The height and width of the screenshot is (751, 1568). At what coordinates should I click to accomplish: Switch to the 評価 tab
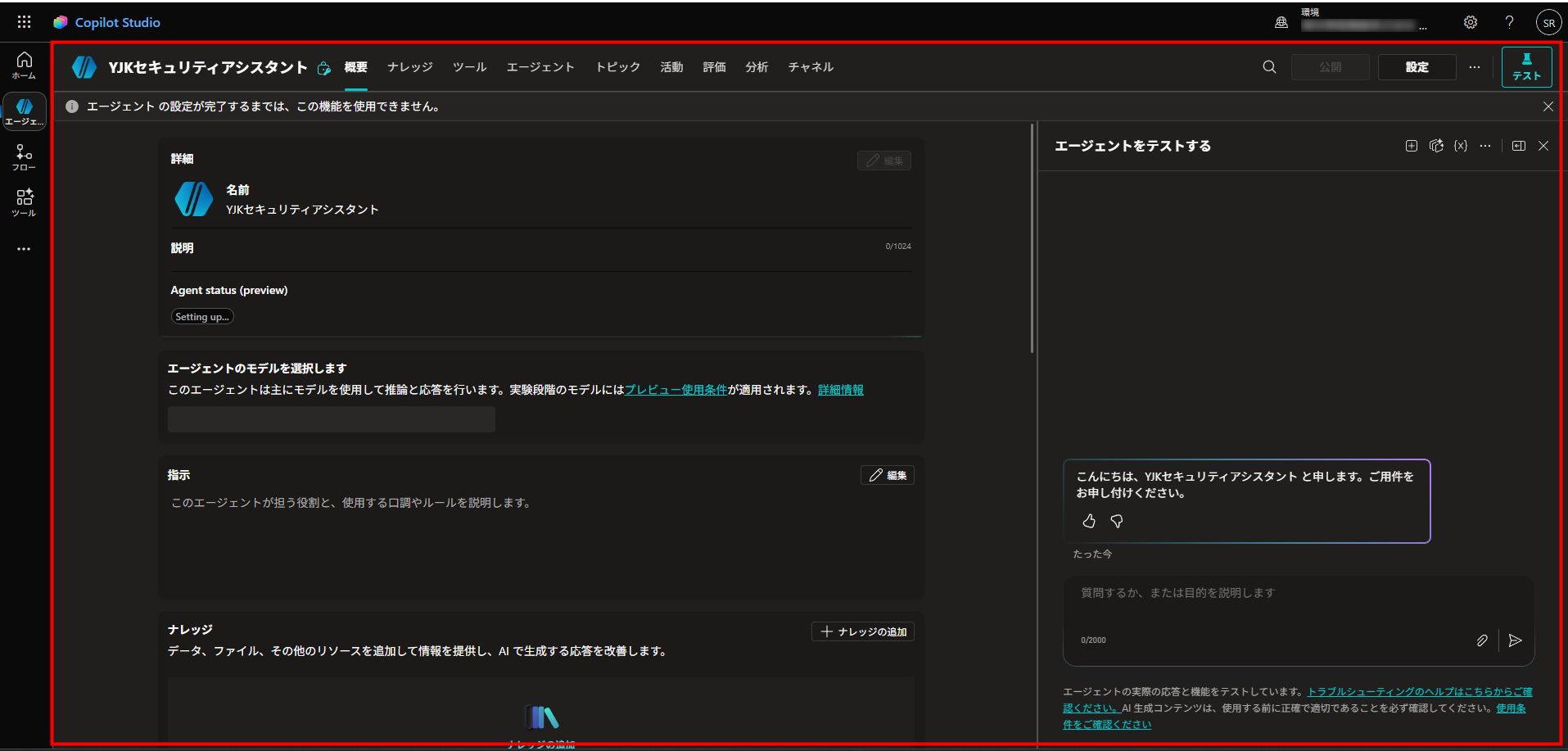tap(715, 67)
